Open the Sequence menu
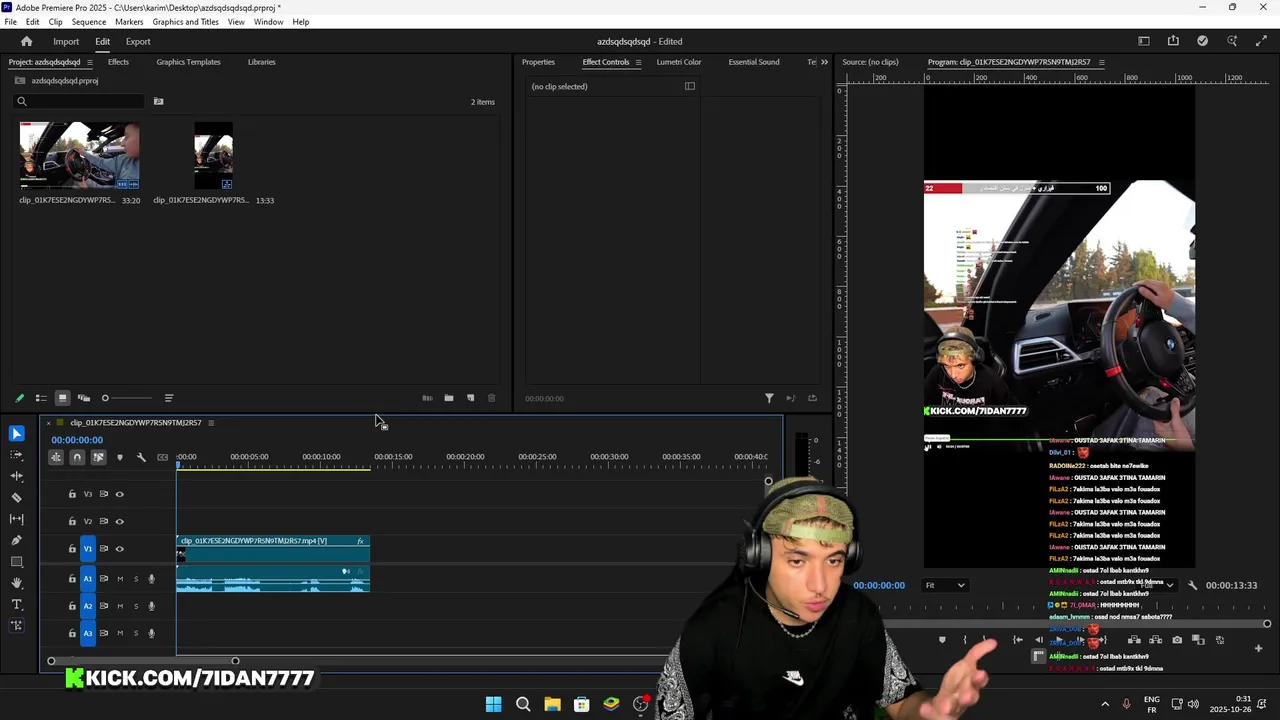 (x=89, y=21)
